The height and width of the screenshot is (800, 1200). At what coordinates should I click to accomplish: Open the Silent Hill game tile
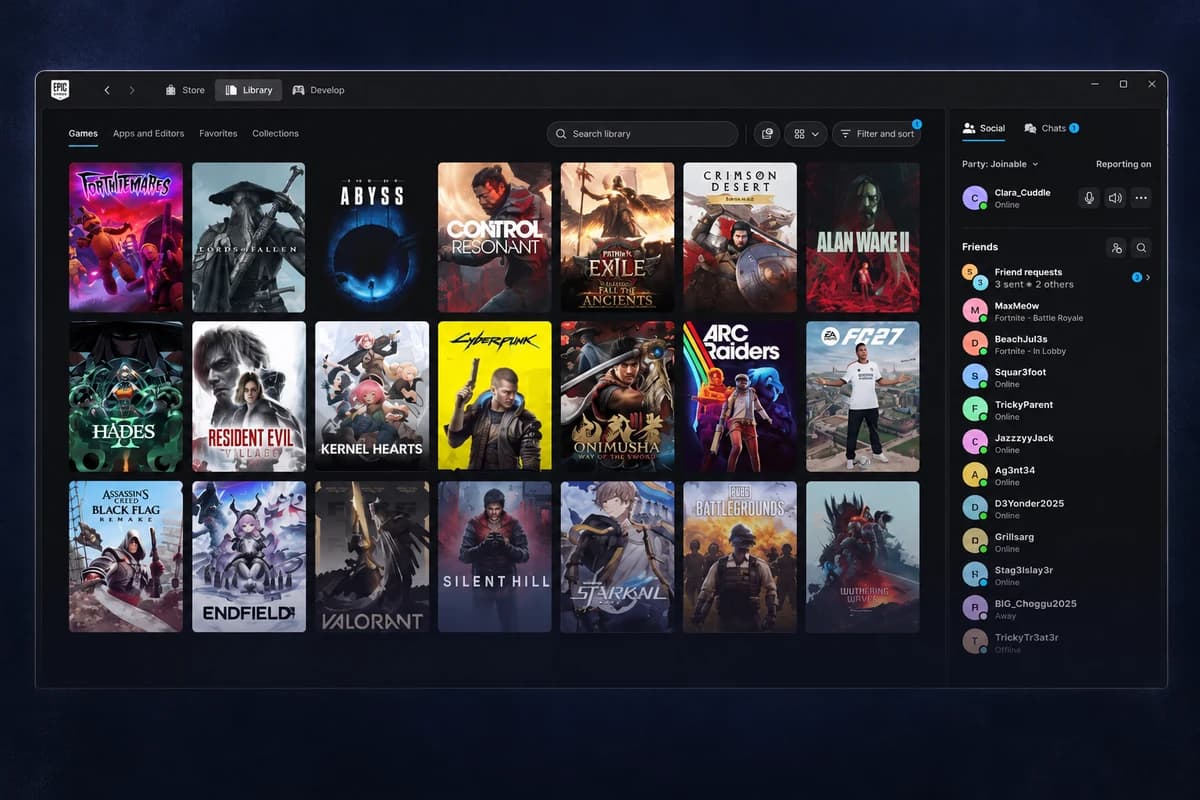pos(494,556)
